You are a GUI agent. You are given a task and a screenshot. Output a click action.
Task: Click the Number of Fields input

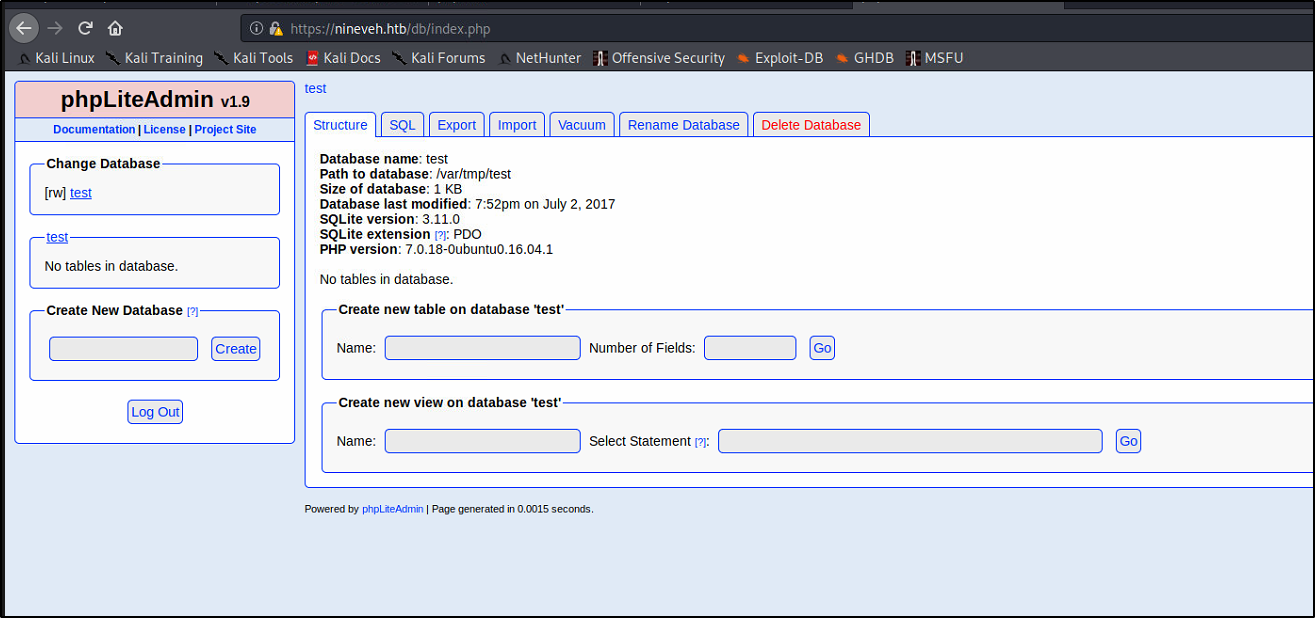click(x=750, y=348)
